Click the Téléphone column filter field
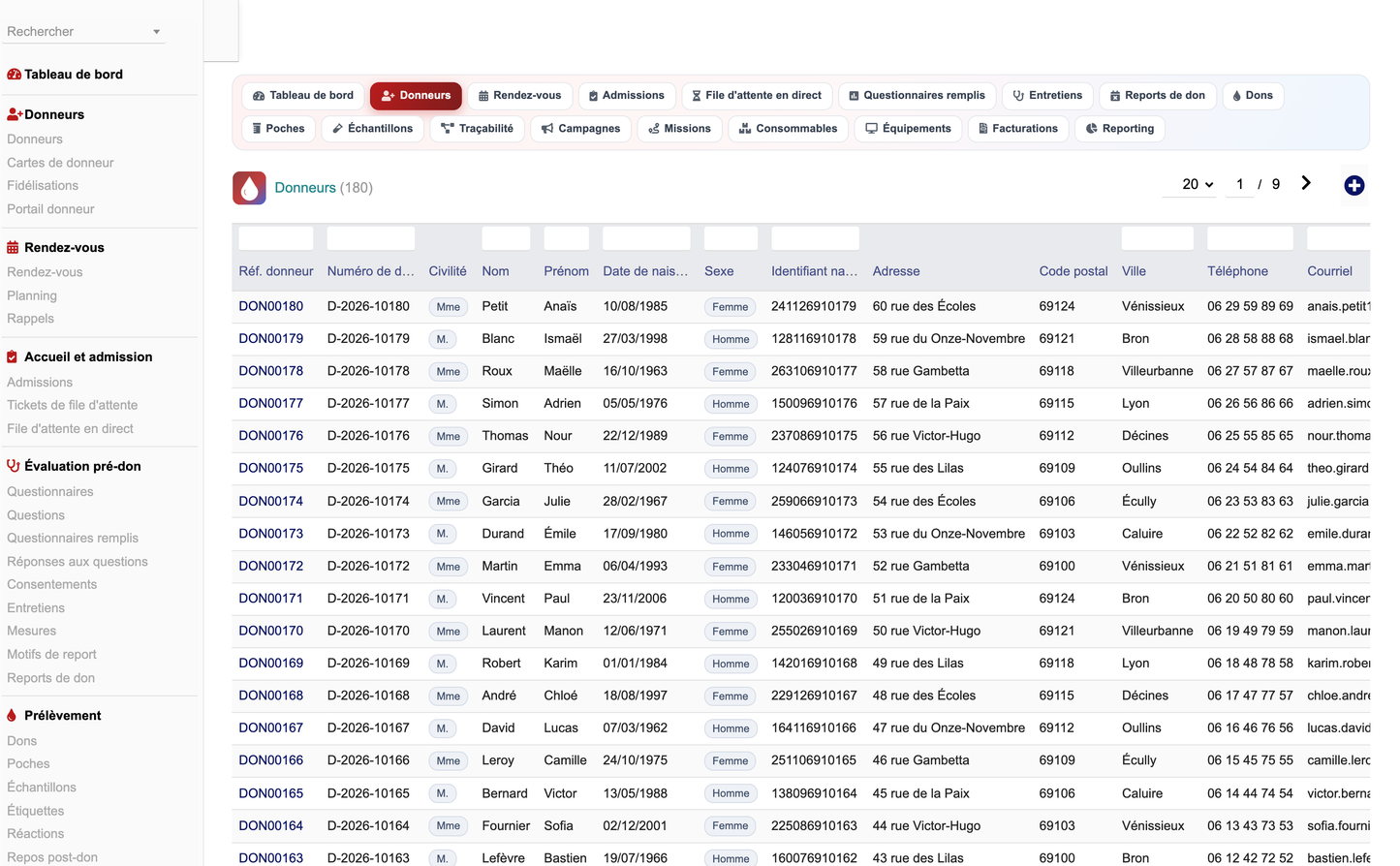The image size is (1400, 866). pyautogui.click(x=1250, y=238)
